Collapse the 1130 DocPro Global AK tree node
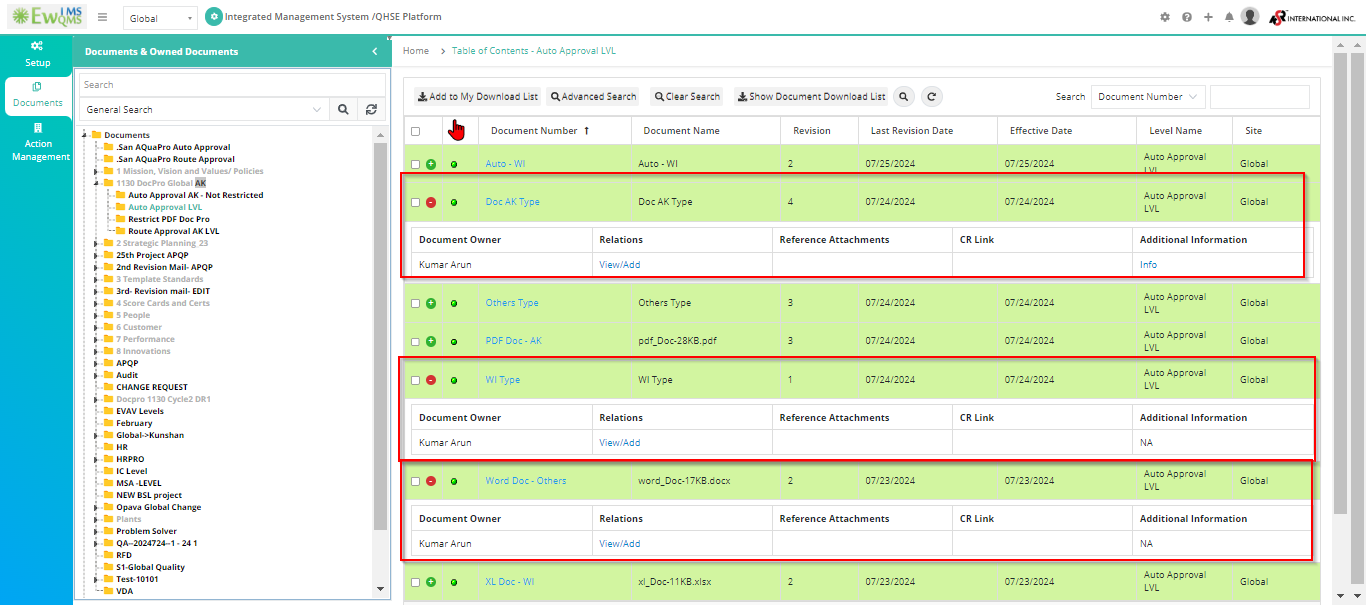1366x605 pixels. pyautogui.click(x=97, y=183)
